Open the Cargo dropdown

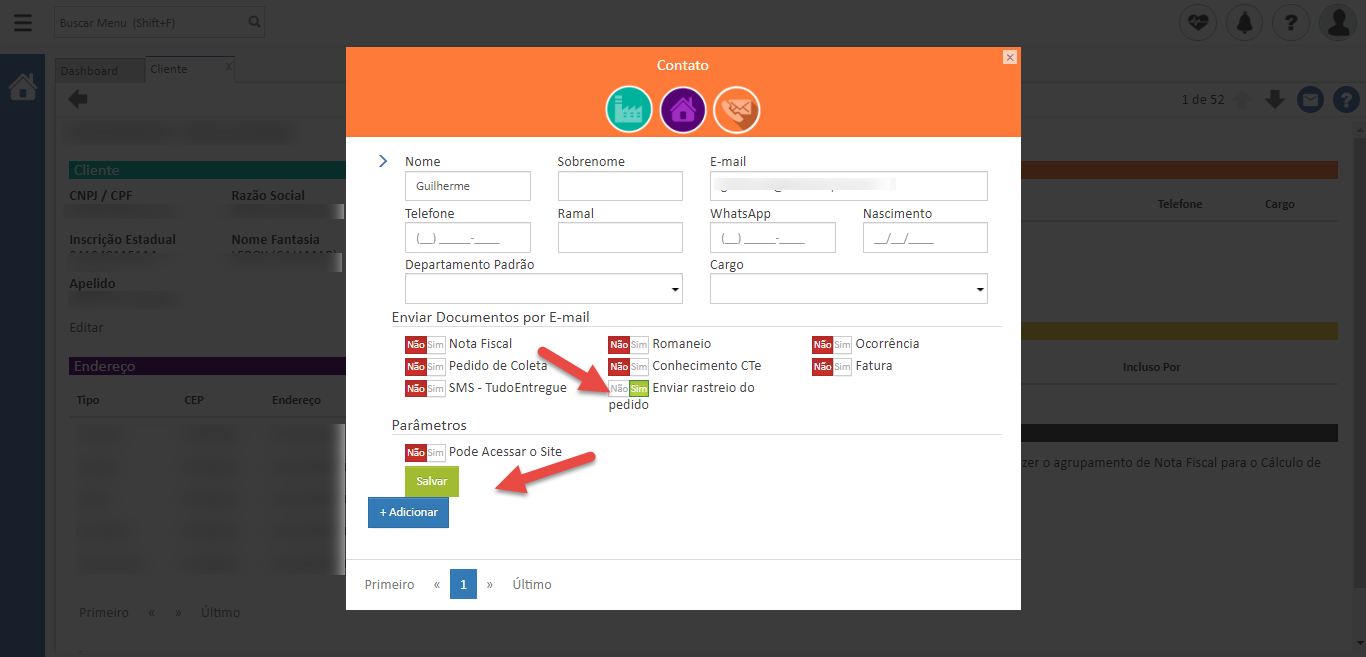848,289
